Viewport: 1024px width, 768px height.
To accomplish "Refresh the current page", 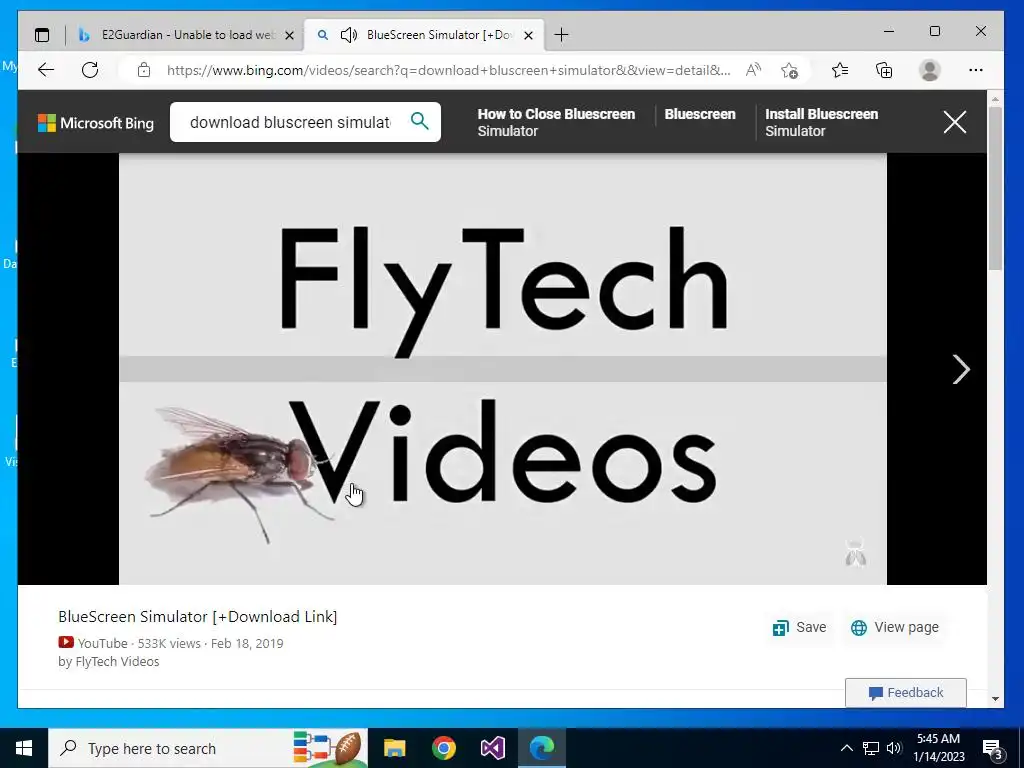I will (x=90, y=70).
